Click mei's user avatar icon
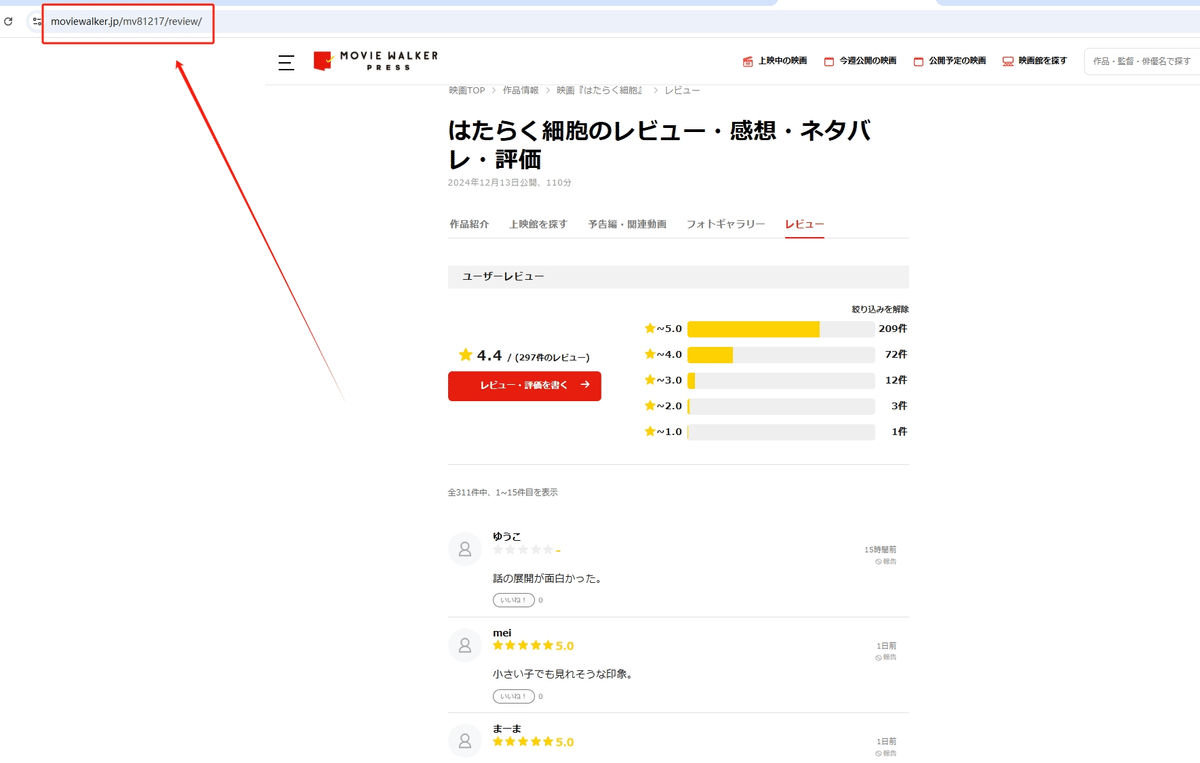Screen dimensions: 1200x763 coord(465,645)
